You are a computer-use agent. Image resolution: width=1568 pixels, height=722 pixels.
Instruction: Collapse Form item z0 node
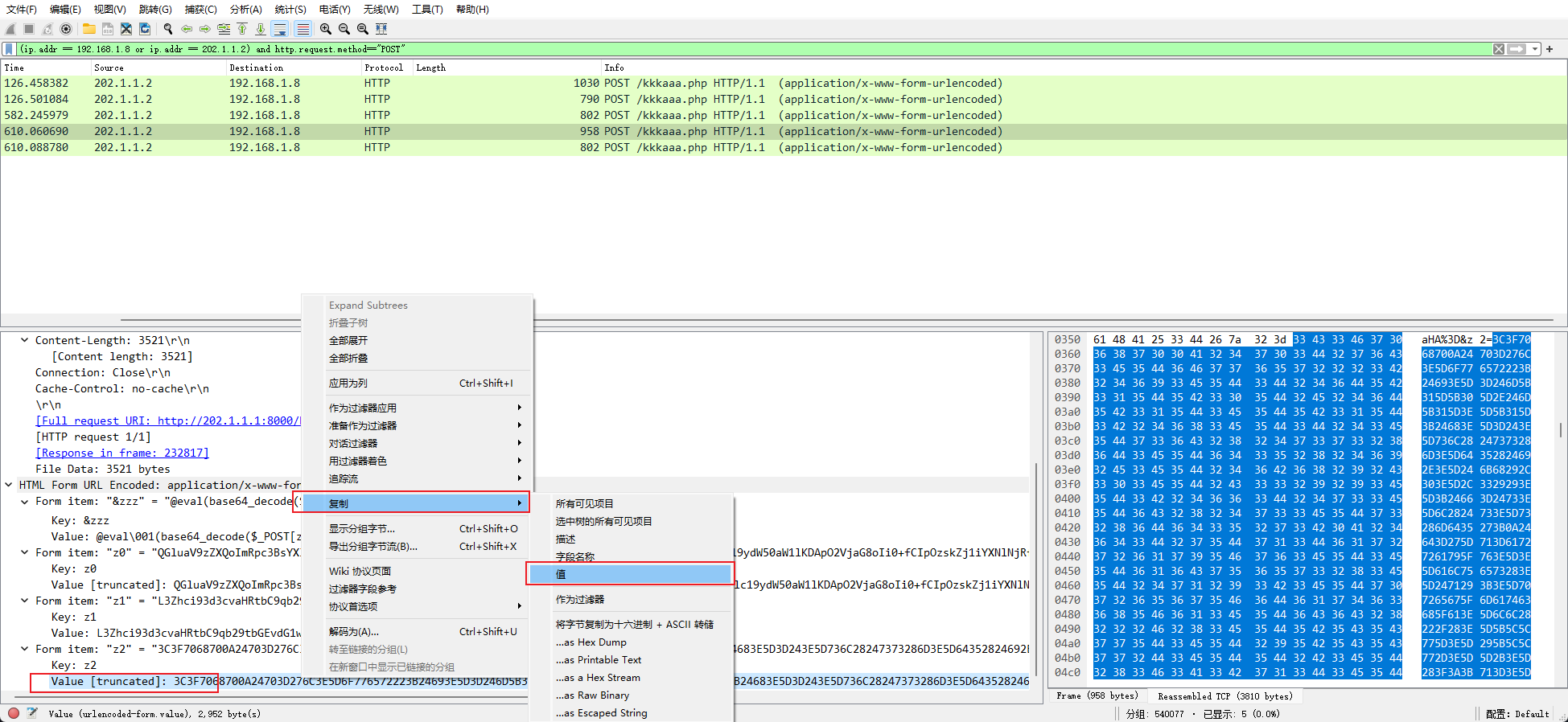tap(25, 552)
